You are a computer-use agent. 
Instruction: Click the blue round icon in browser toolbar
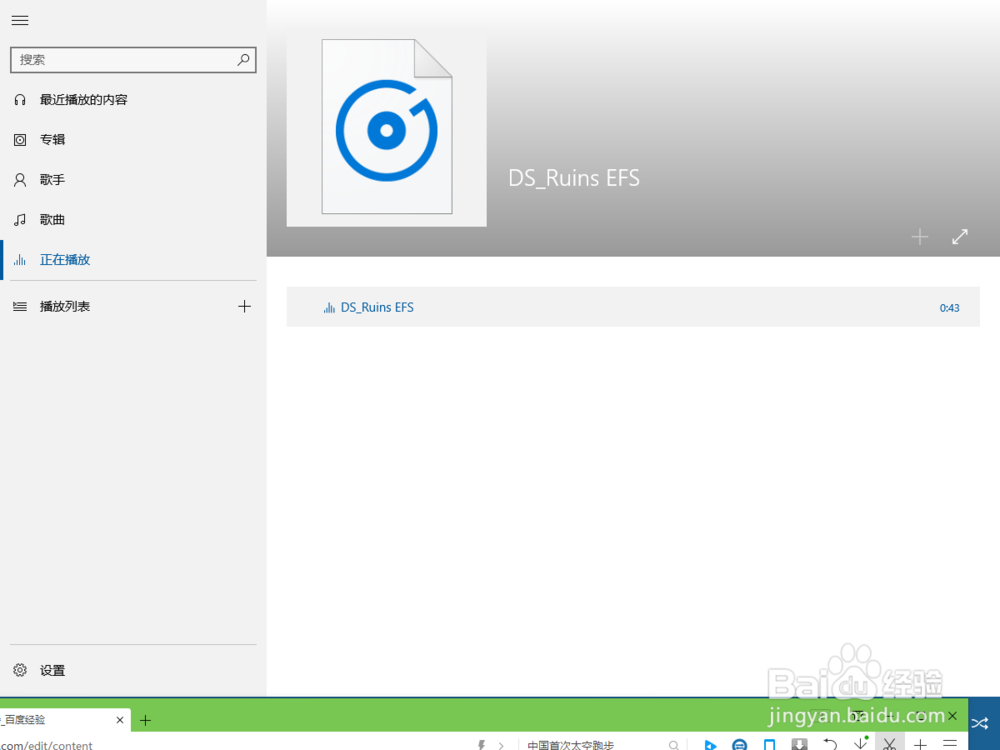[740, 744]
